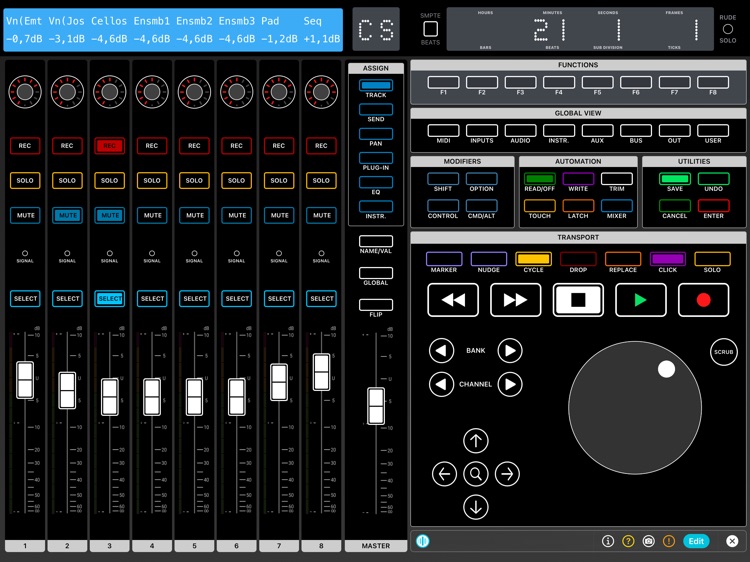Arm recording on channel 3

(110, 145)
